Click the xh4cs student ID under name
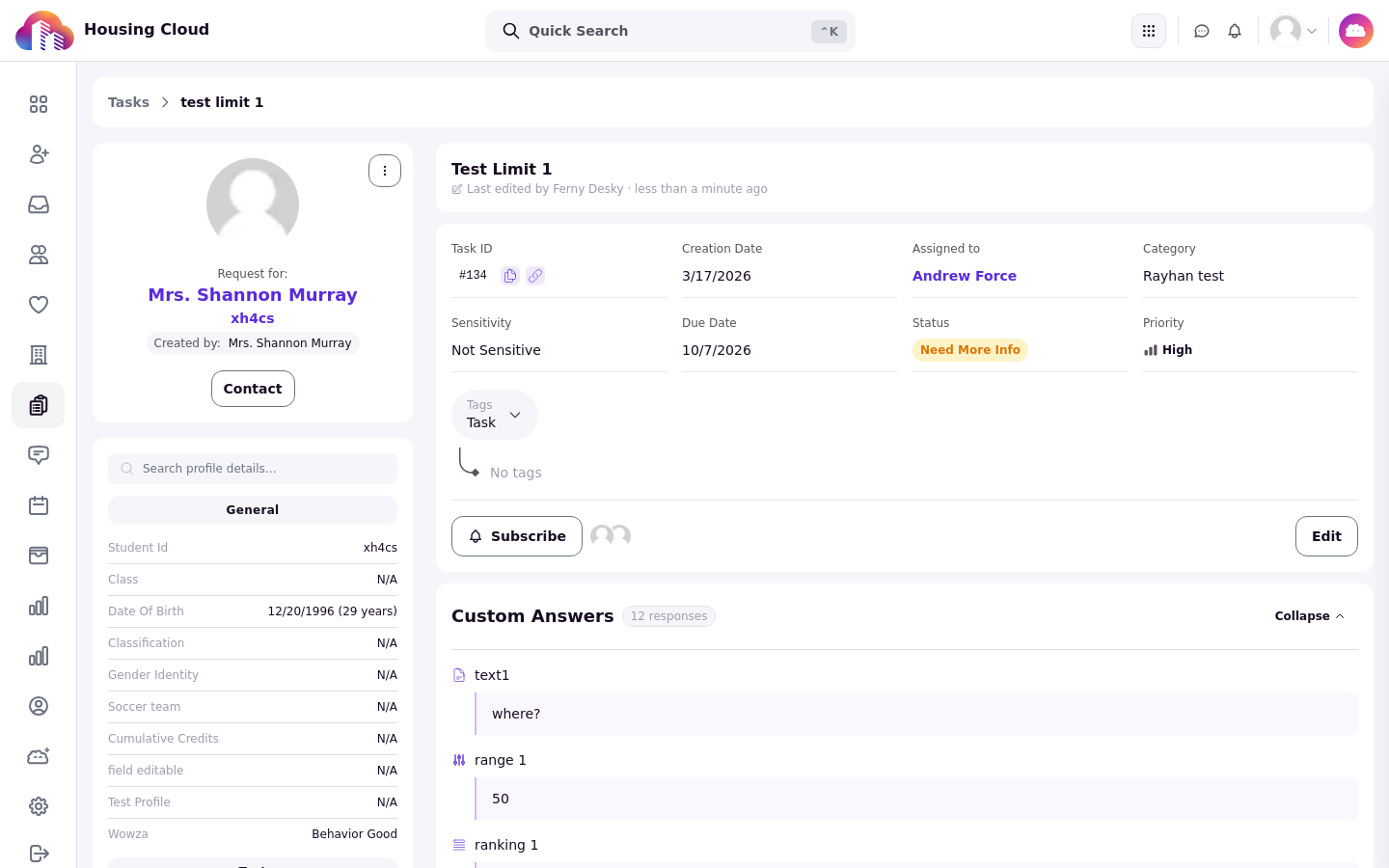 tap(253, 318)
